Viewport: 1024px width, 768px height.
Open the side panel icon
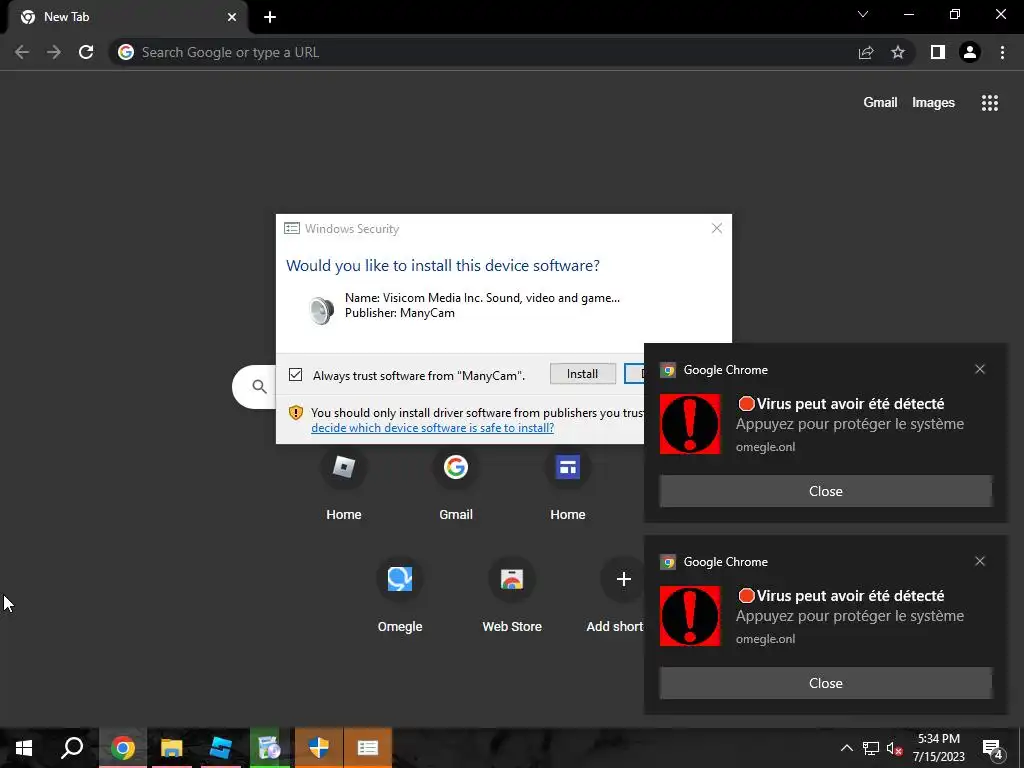point(938,52)
